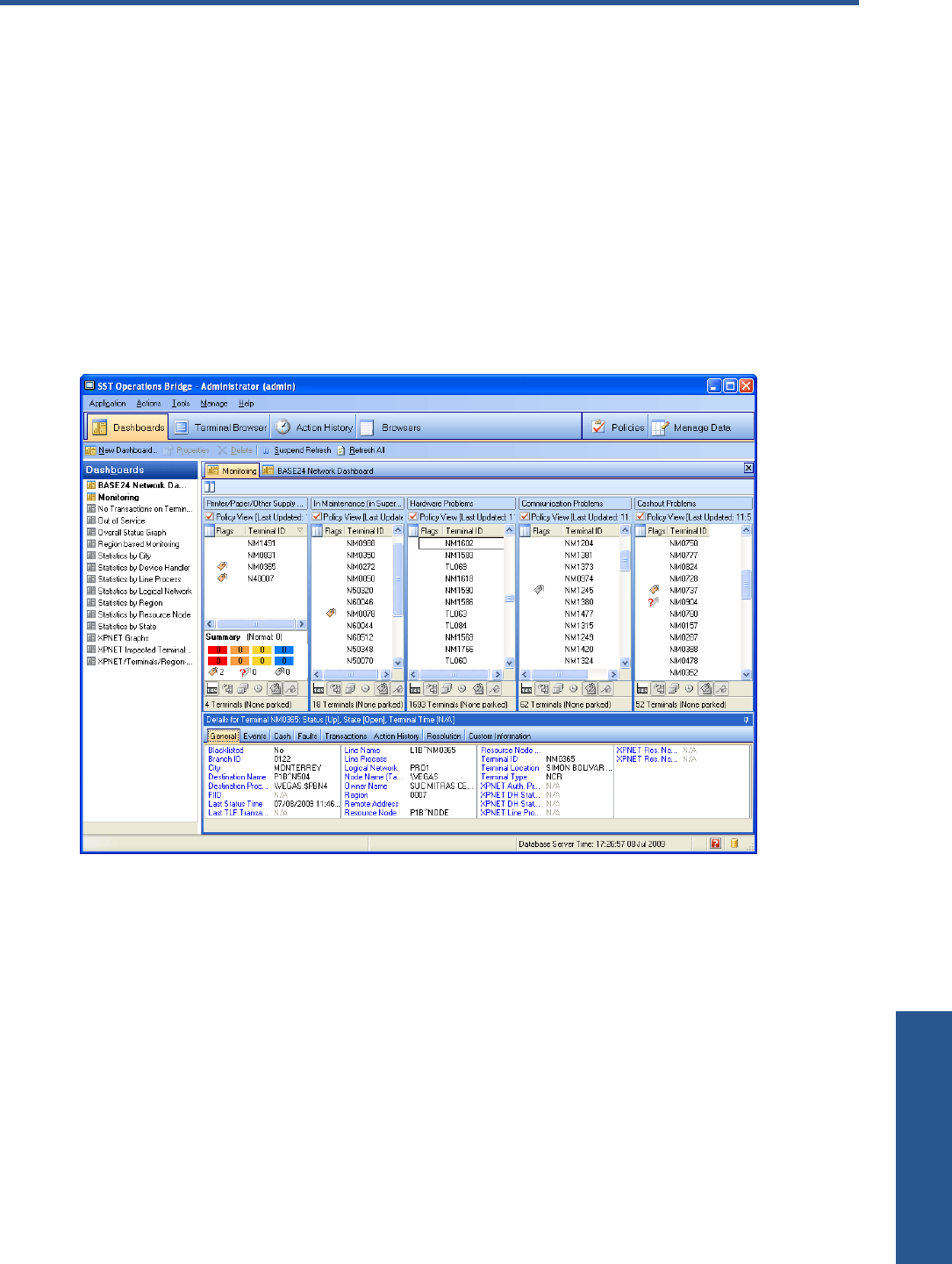Click Suspend Refresh button

pos(297,450)
